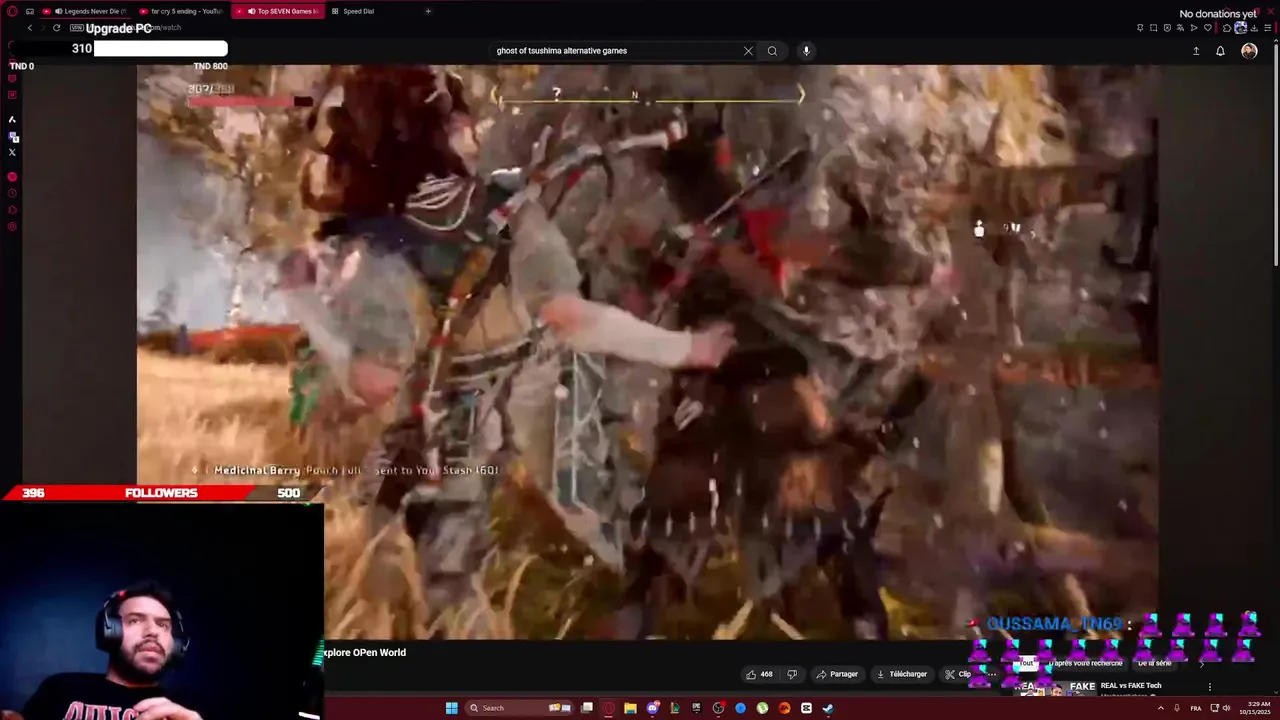Open the YouTube account avatar menu
The height and width of the screenshot is (720, 1280).
click(x=1249, y=51)
